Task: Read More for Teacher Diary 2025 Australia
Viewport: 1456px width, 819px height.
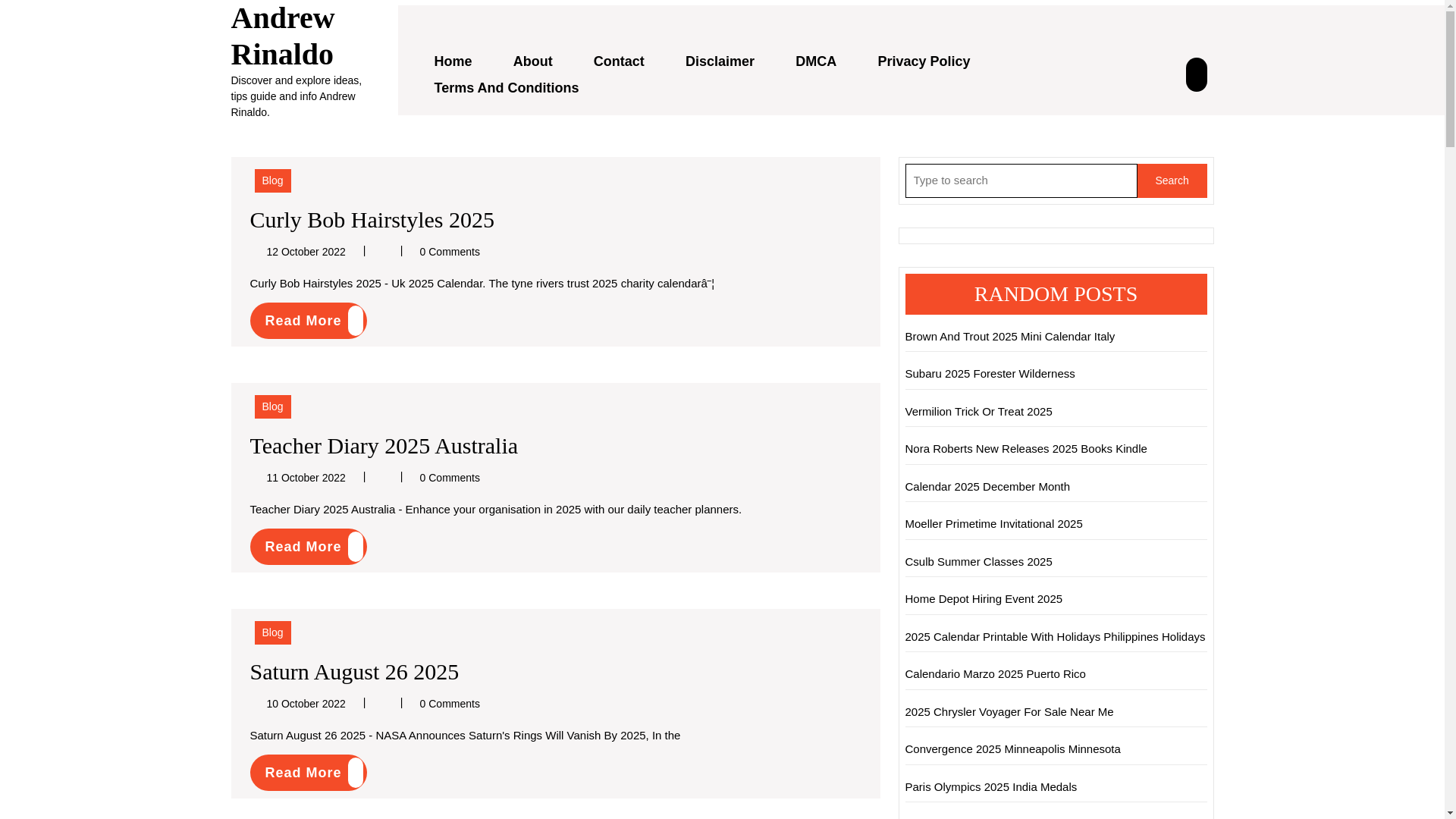Action: click(308, 547)
